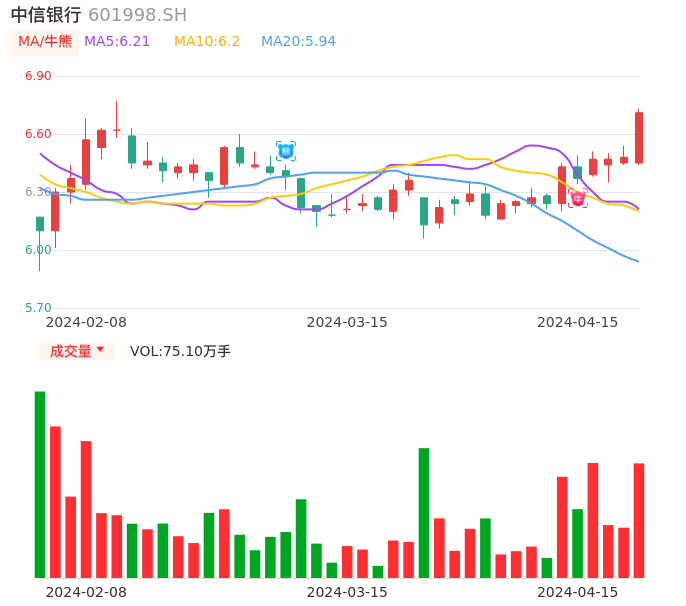Select the 2024-04-15 date under the volume chart
Viewport: 686px width, 606px height.
click(578, 592)
